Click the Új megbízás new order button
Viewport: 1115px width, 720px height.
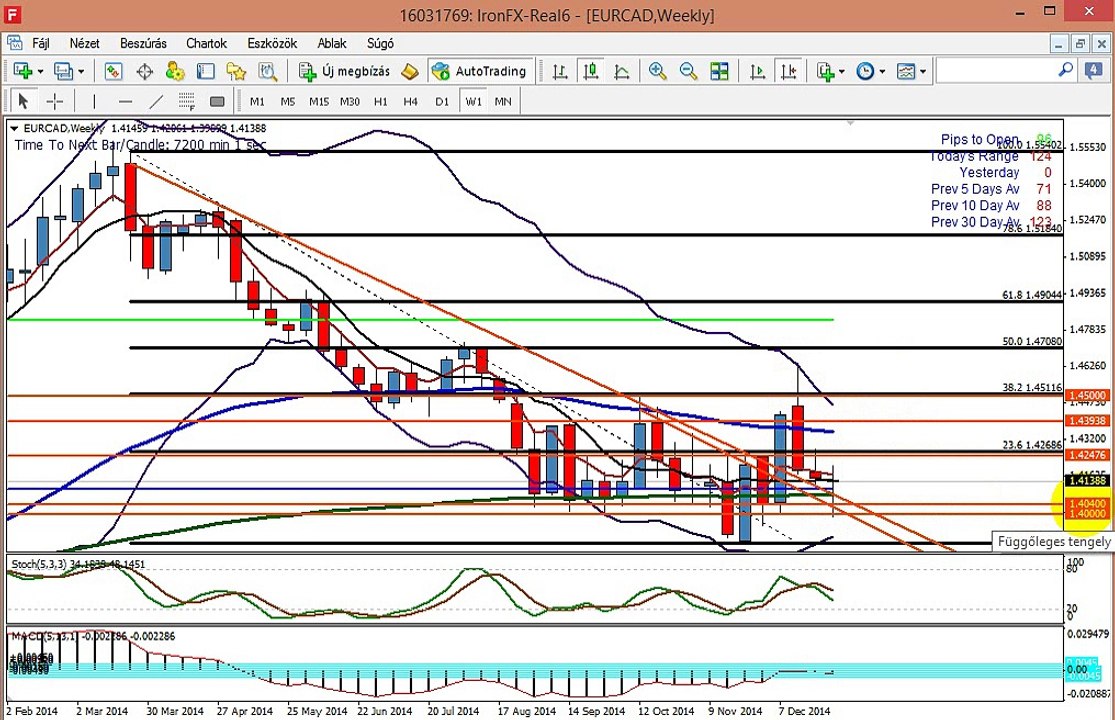point(344,71)
